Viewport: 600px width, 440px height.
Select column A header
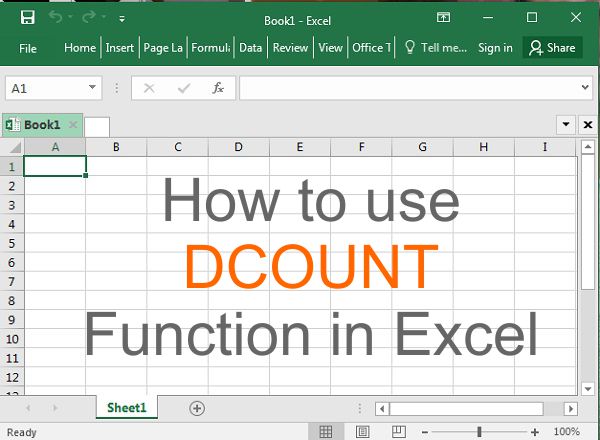coord(55,147)
